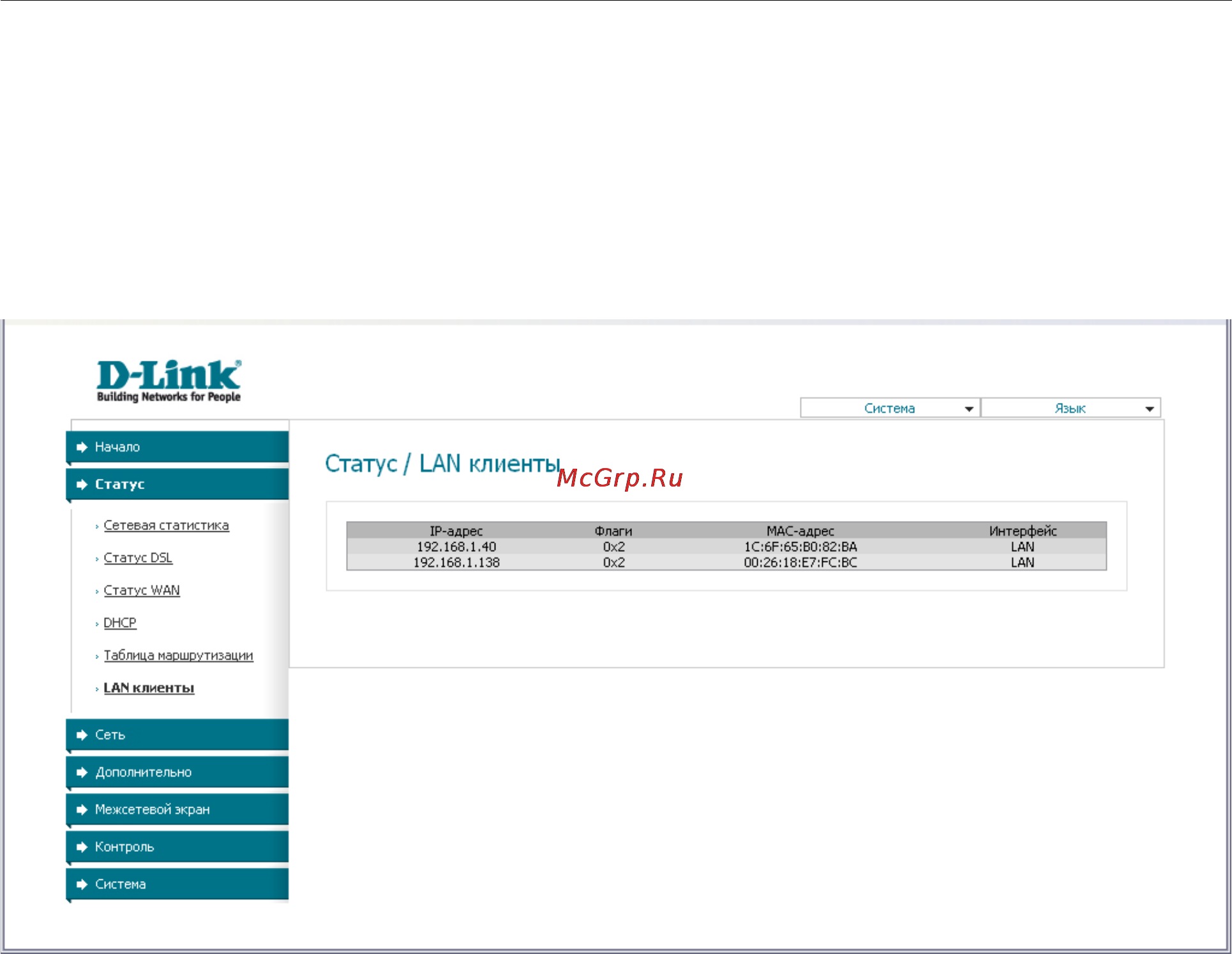1232x954 pixels.
Task: Click the Флаги column header
Action: pos(613,531)
